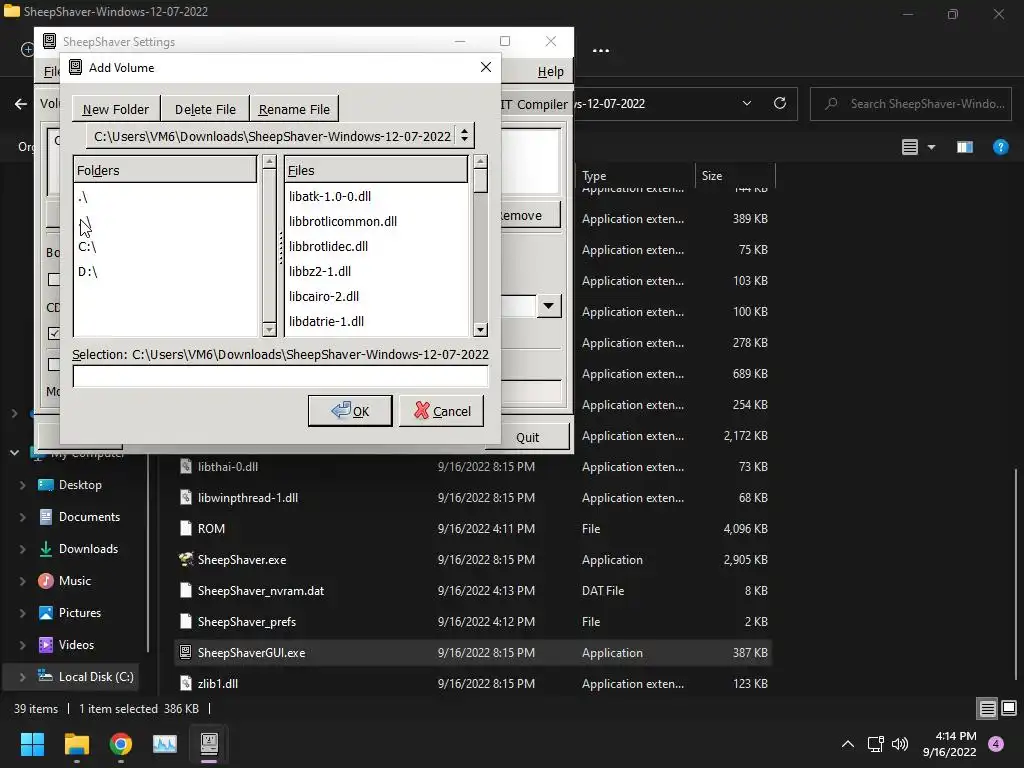Click Folders list scroll down arrow
Image resolution: width=1024 pixels, height=768 pixels.
(269, 330)
